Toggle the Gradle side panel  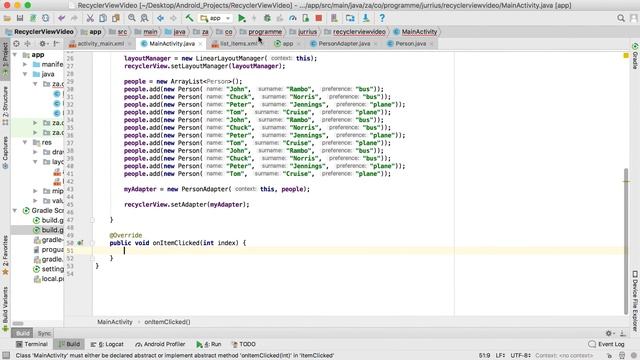point(635,56)
